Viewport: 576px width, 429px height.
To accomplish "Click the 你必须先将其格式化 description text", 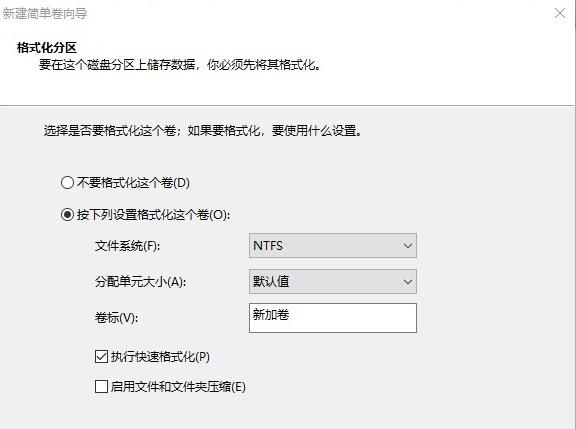I will [x=263, y=65].
